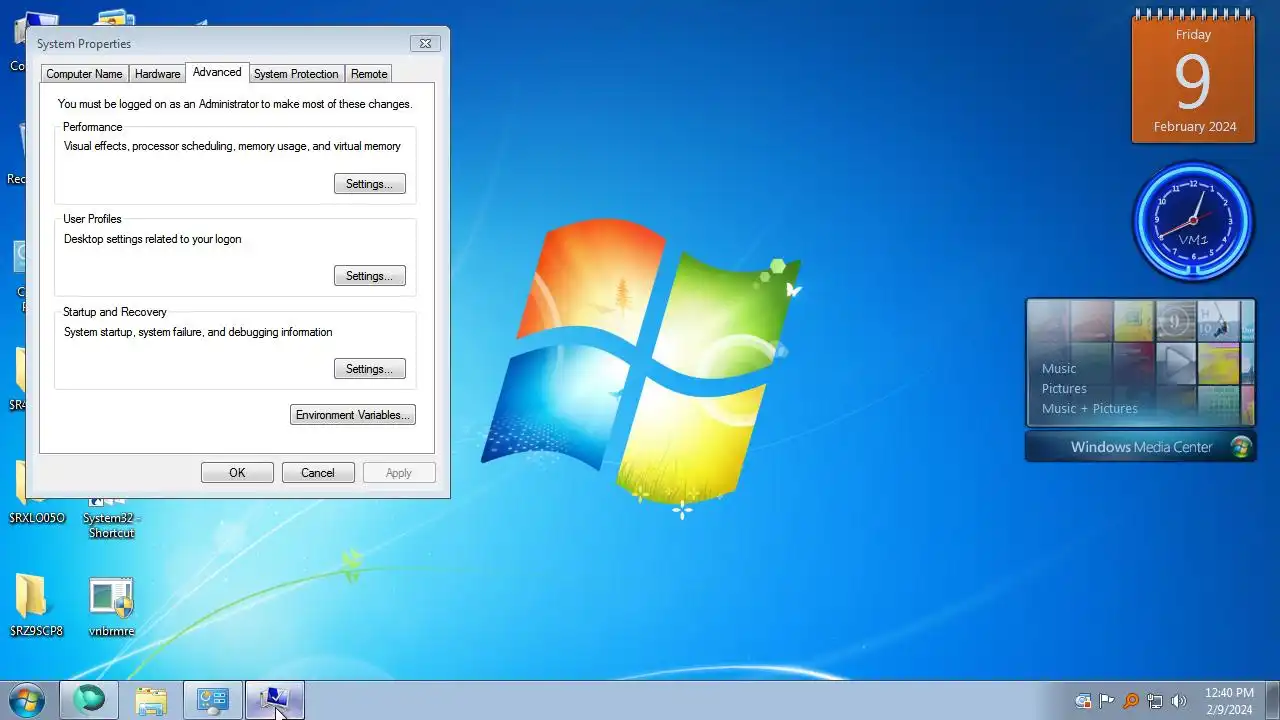Select Pictures in Media Center gadget
Screen dimensions: 1280x720
1064,388
